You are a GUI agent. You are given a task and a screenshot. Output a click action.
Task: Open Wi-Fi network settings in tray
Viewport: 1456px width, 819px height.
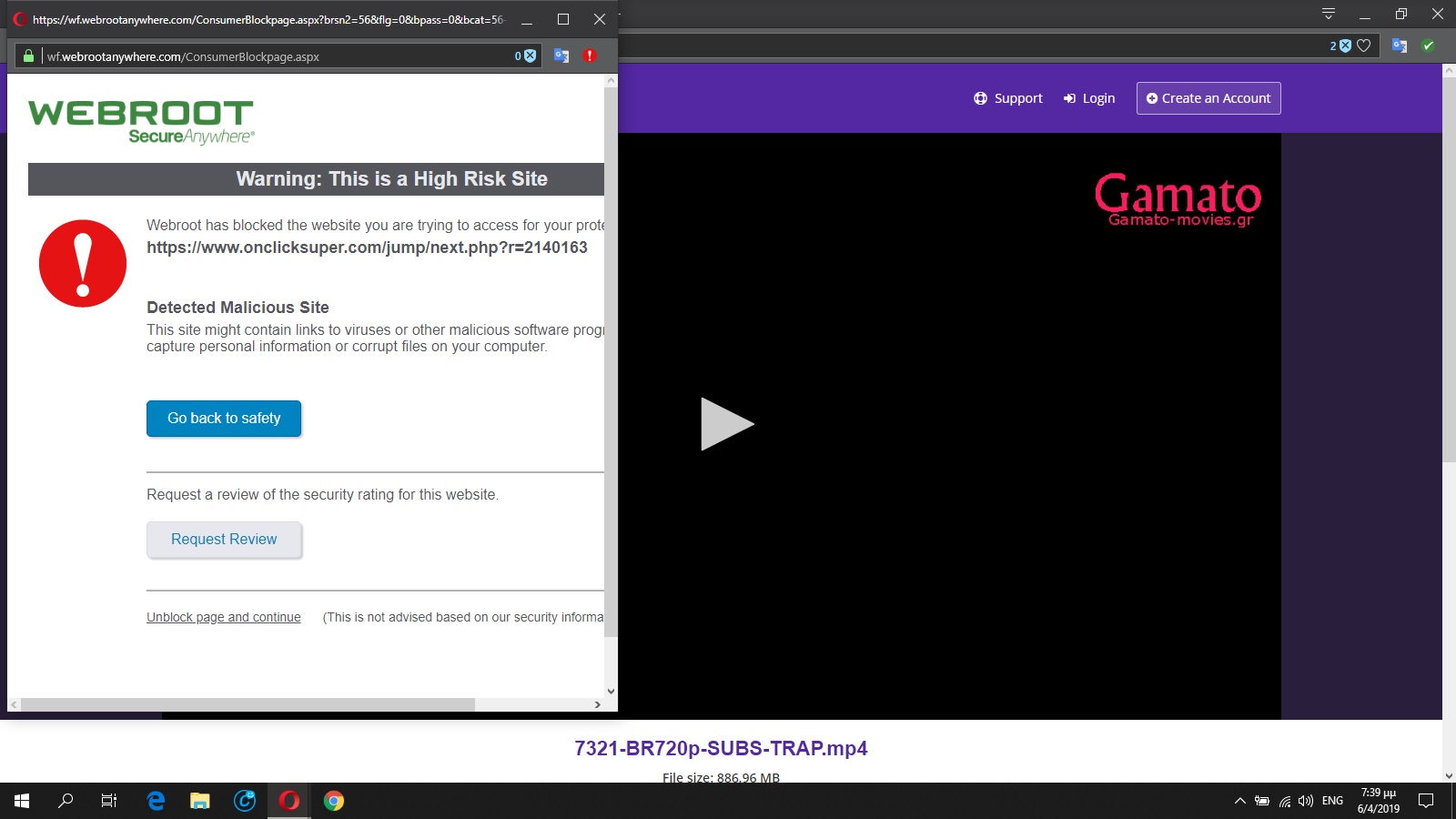(x=1285, y=801)
